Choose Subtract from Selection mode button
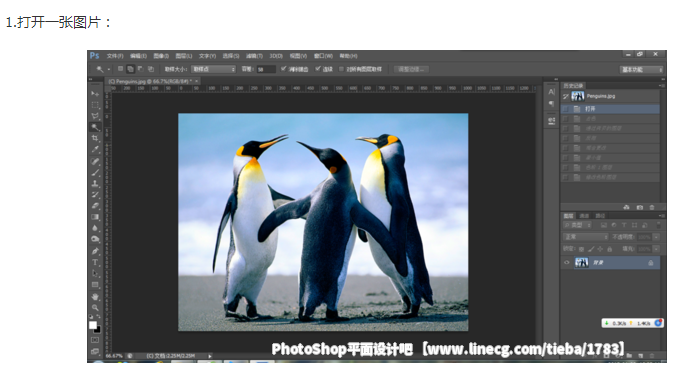680x368 pixels. point(141,69)
